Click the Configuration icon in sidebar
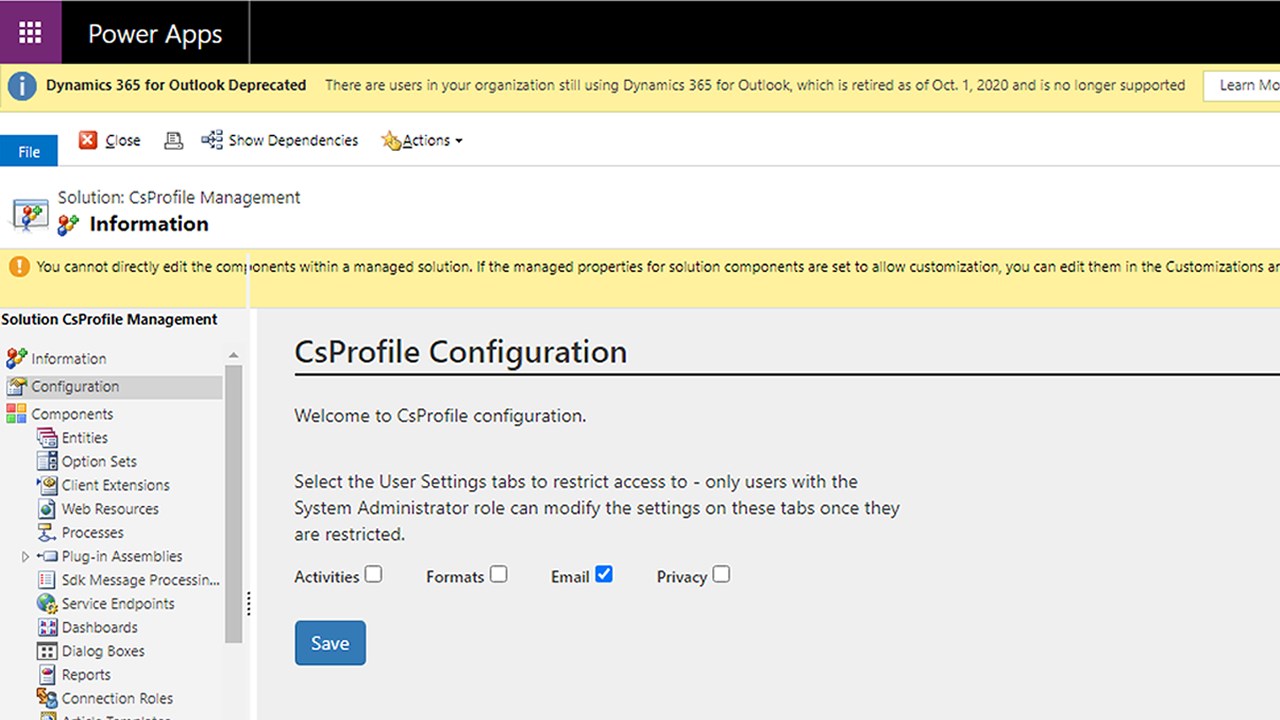Screen dimensions: 1280x720 pyautogui.click(x=17, y=386)
